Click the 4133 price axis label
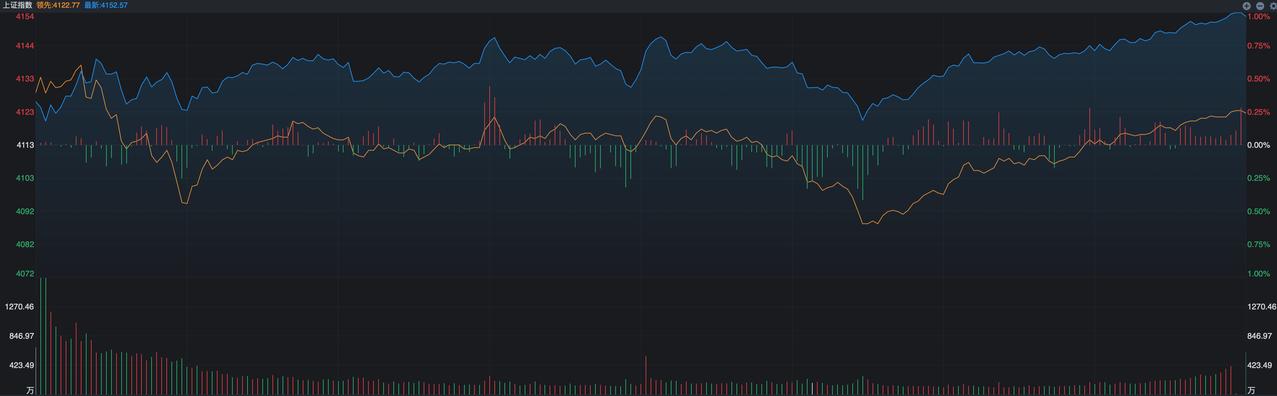The image size is (1277, 396). (x=25, y=79)
